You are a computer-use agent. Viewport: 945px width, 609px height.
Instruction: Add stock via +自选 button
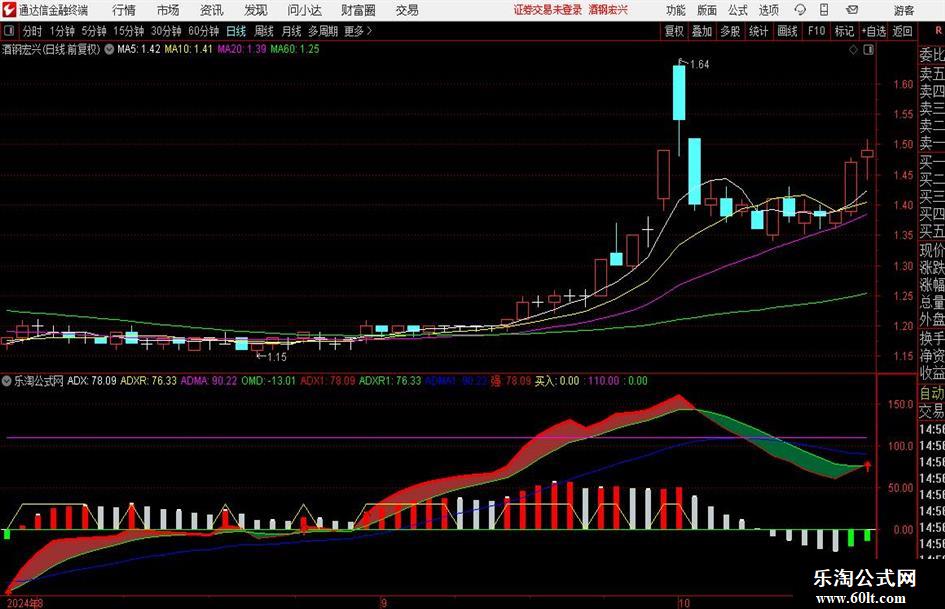(x=873, y=31)
